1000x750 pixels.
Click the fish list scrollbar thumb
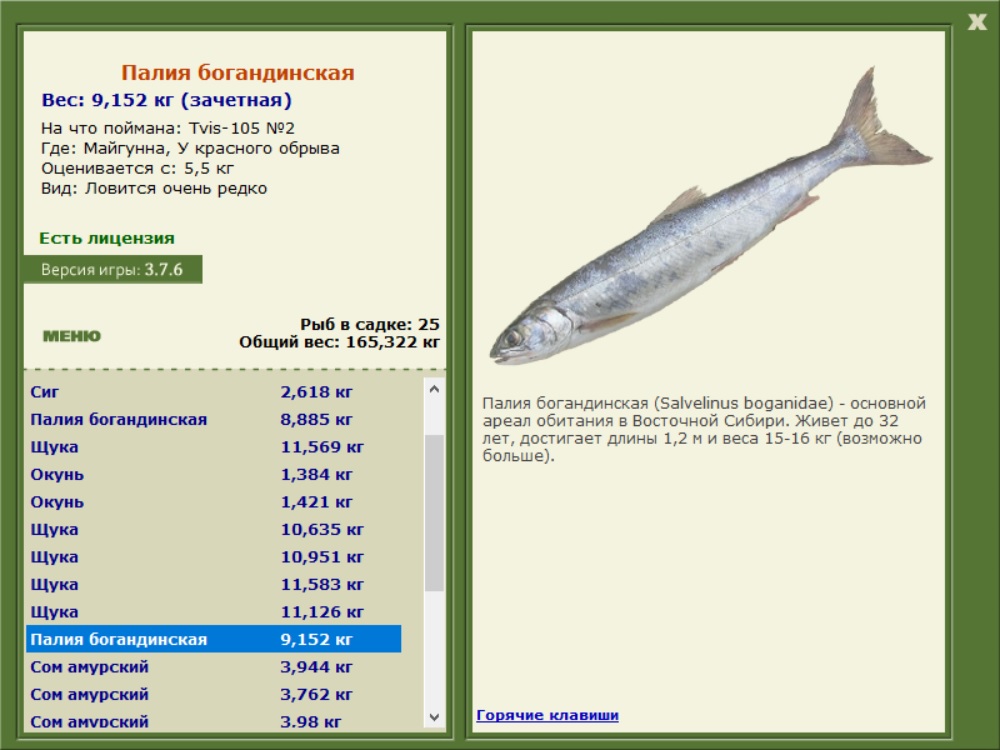[434, 513]
